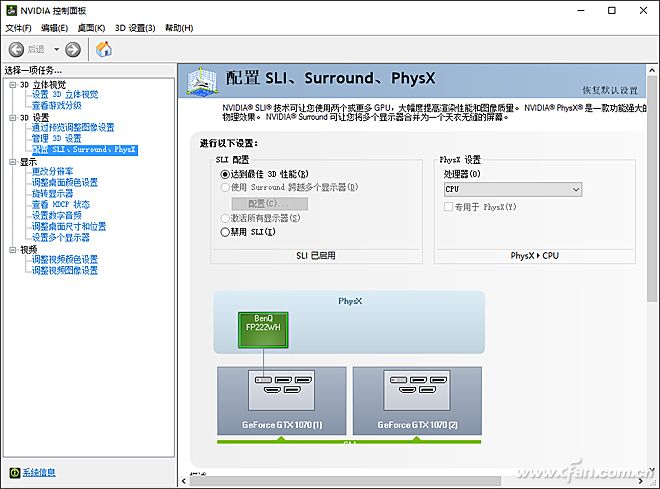
Task: Click the SLI 已启用 status text
Action: coord(316,256)
